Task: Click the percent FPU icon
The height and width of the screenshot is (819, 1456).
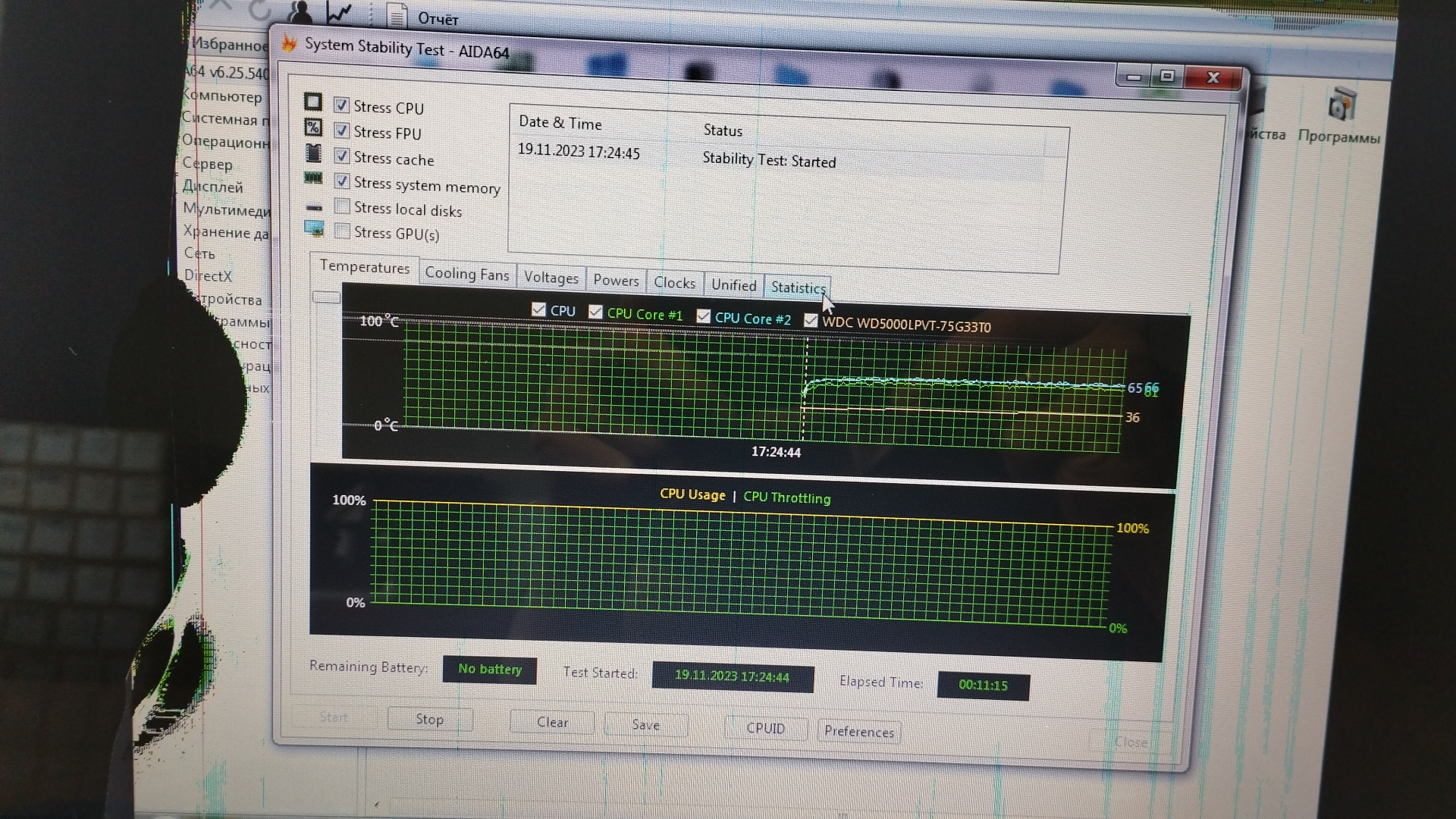Action: point(312,127)
